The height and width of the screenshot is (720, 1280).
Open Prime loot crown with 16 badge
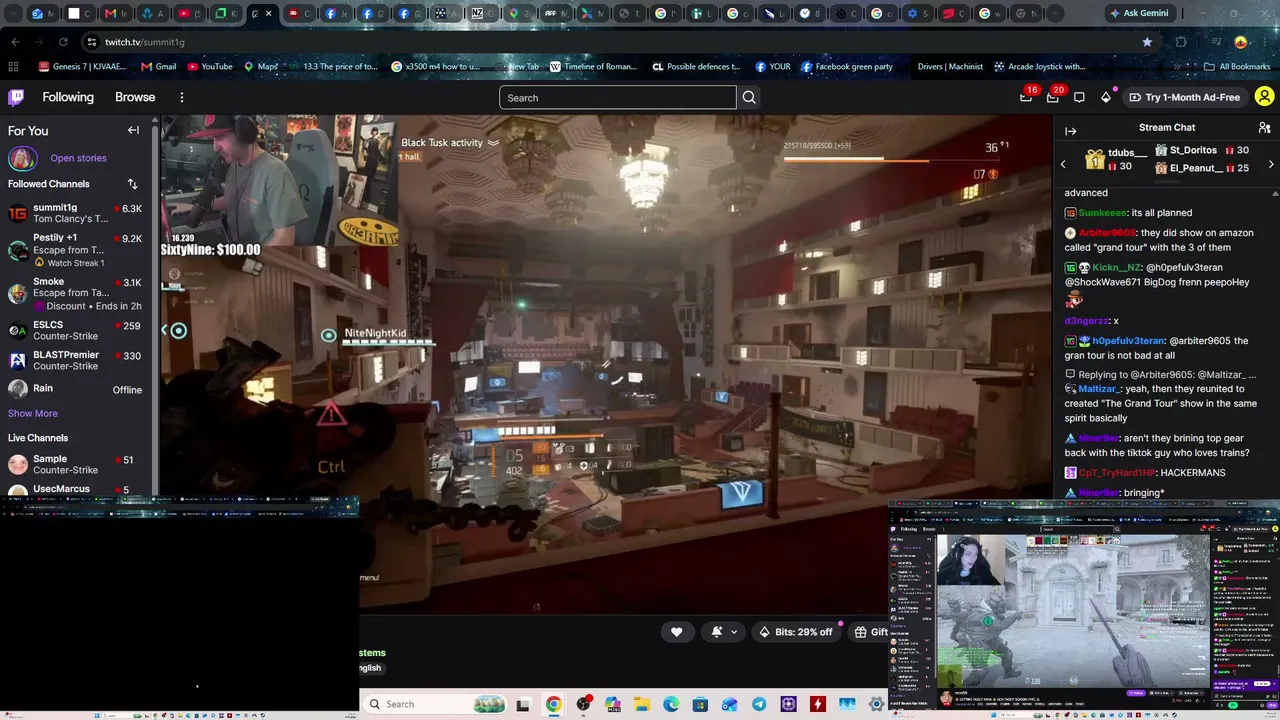point(1026,97)
